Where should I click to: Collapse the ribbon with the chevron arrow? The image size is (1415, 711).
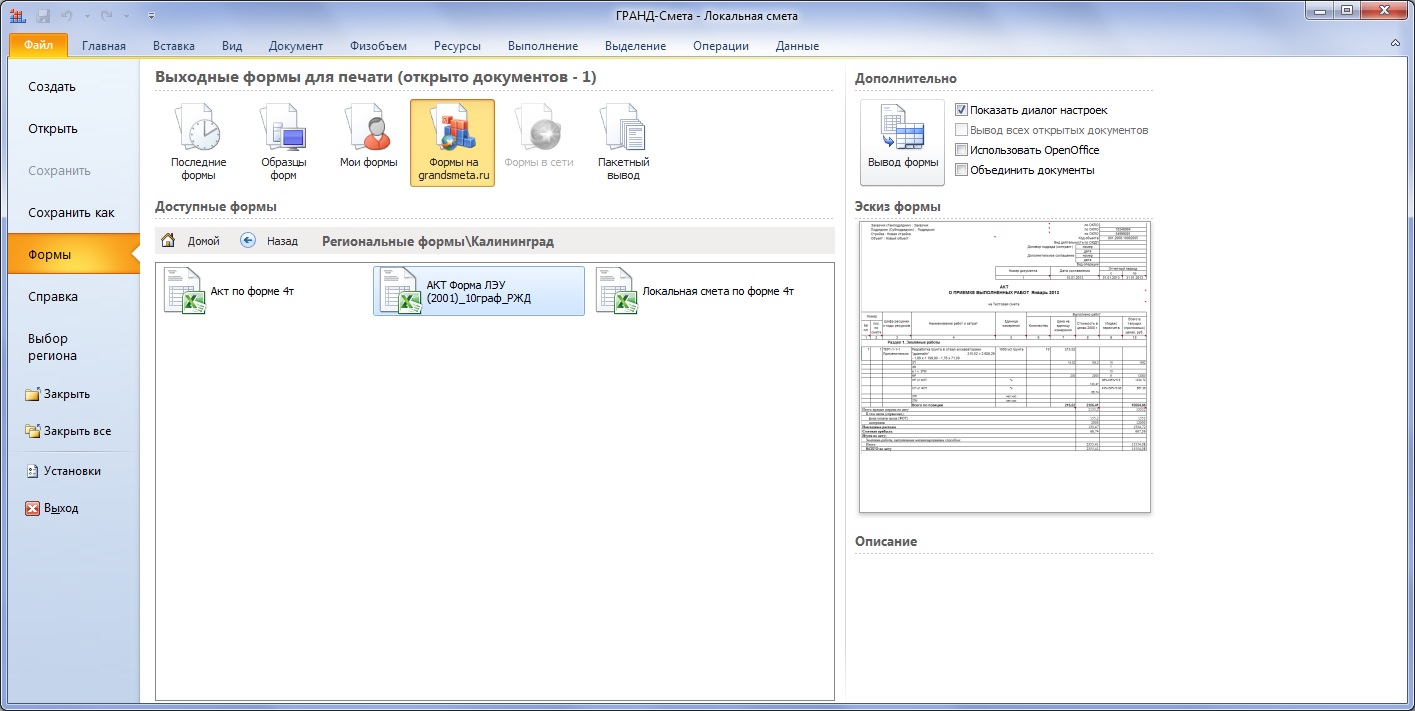tap(1395, 45)
